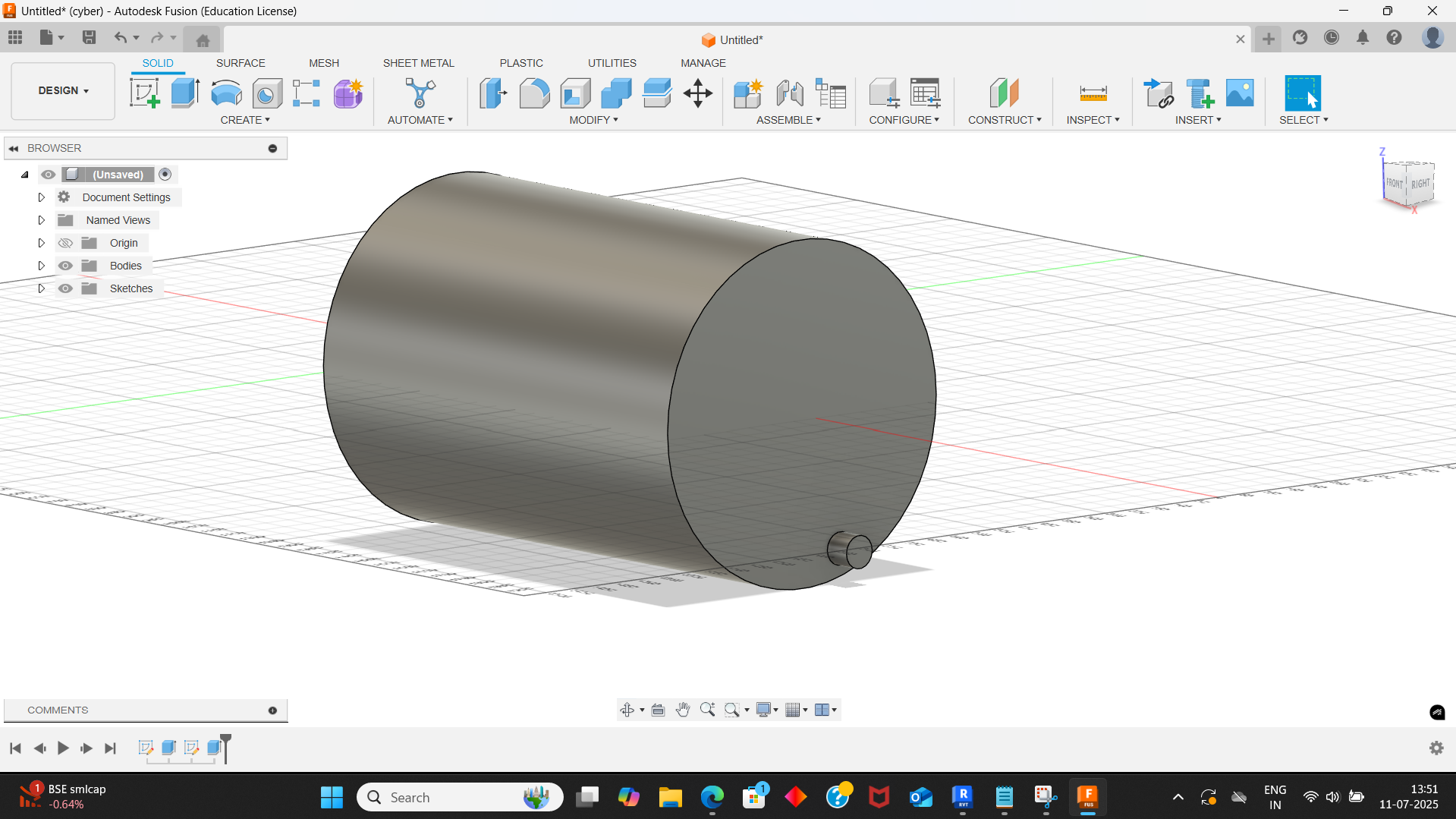
Task: Click the Extrude tool icon
Action: tap(185, 93)
